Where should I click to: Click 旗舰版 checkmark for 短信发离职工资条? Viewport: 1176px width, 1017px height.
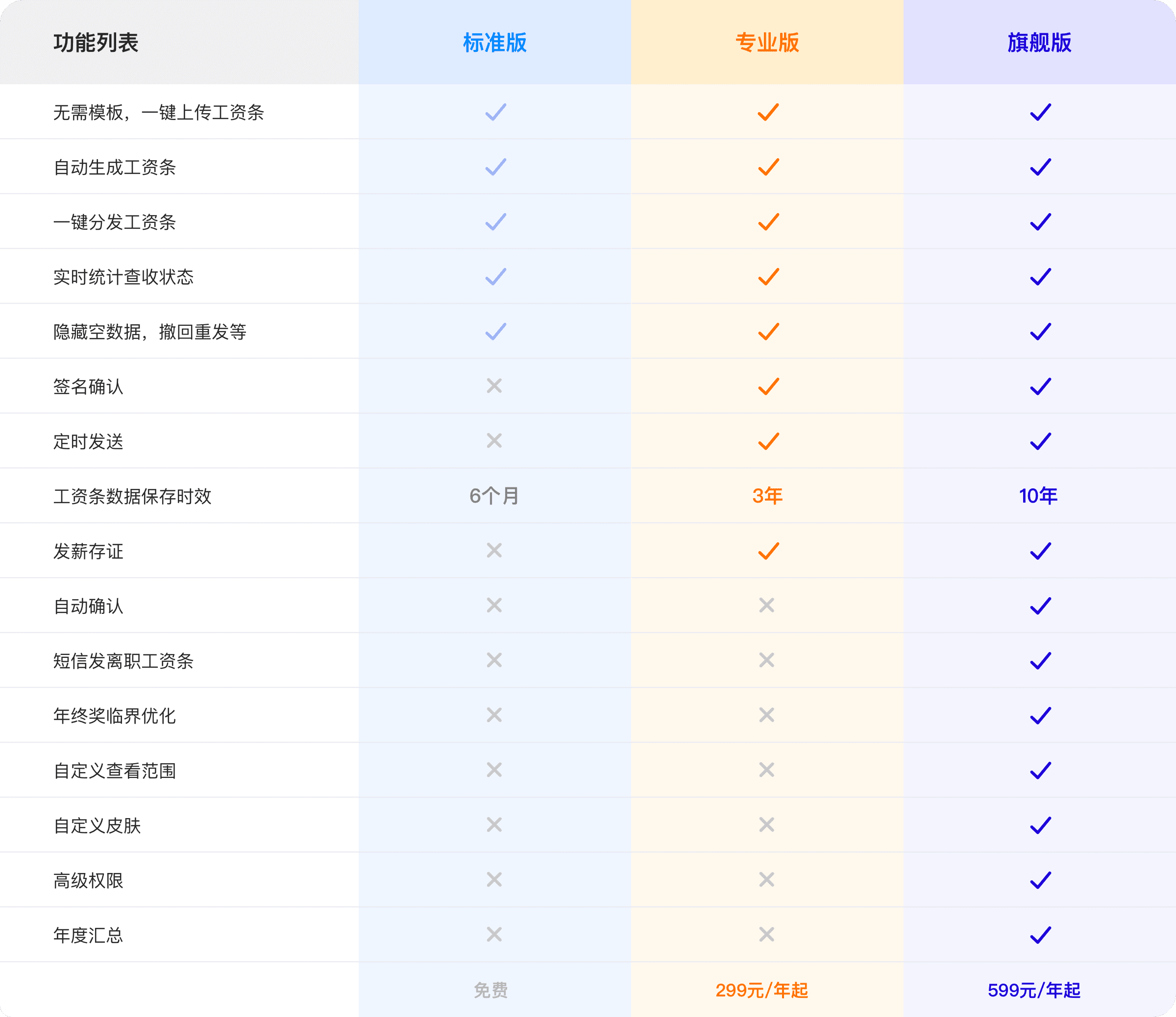pyautogui.click(x=1040, y=660)
